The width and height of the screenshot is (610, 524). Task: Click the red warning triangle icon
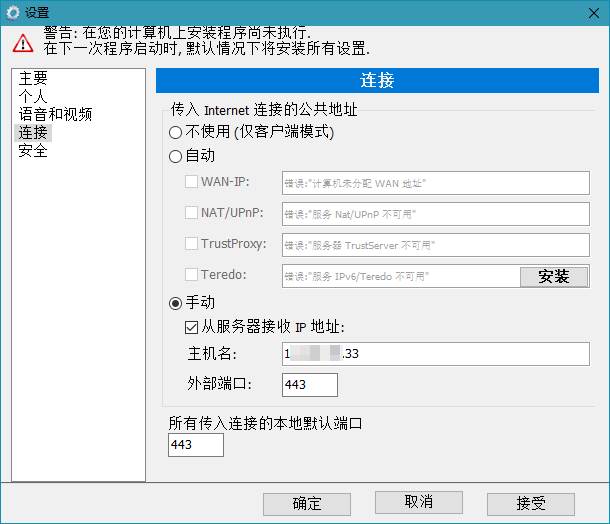click(x=23, y=43)
